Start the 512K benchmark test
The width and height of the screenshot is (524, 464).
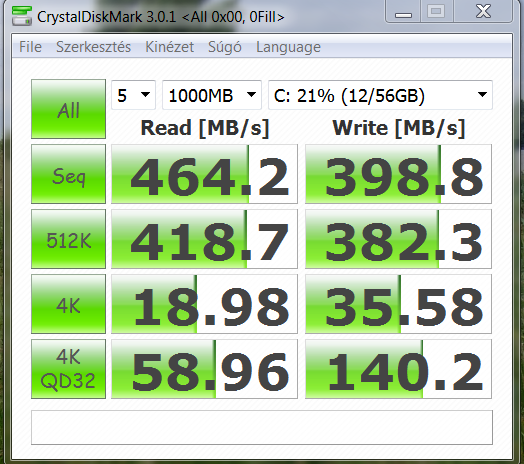69,239
